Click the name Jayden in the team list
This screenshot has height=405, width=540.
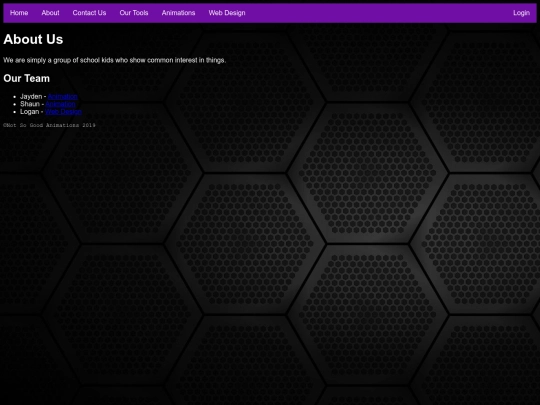(31, 96)
